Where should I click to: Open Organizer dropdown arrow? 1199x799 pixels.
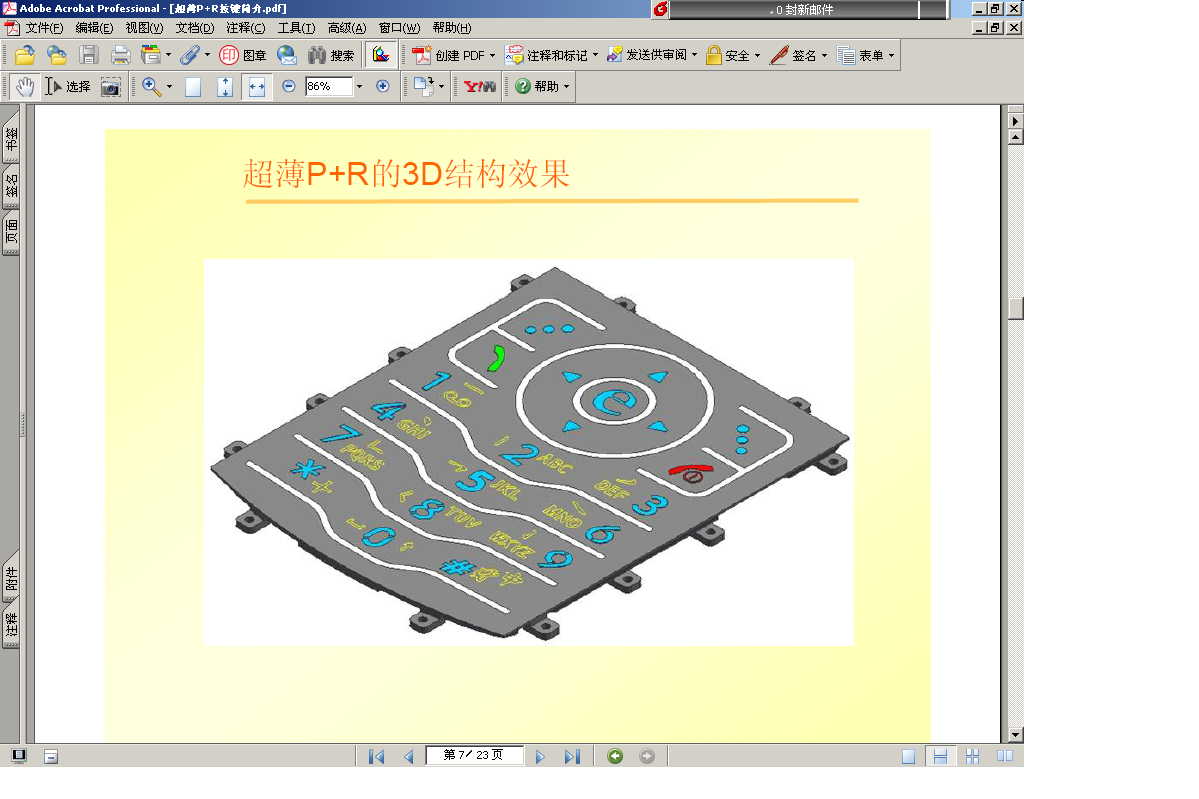pos(168,55)
